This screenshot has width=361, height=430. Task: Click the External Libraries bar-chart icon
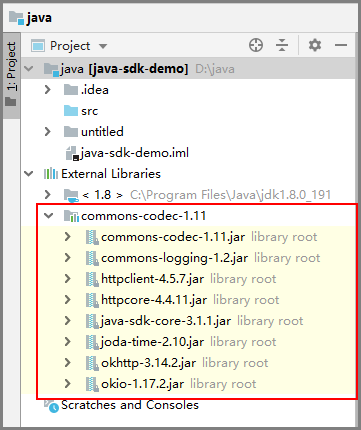[x=51, y=174]
